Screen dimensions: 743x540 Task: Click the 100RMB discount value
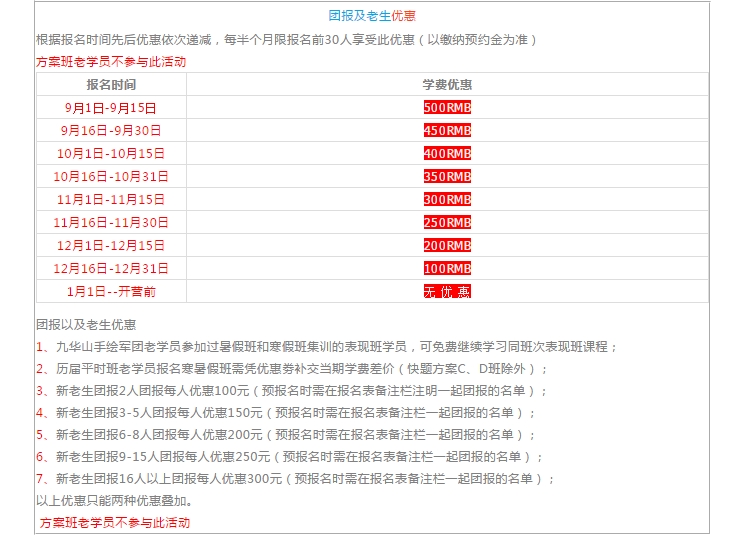pos(447,269)
